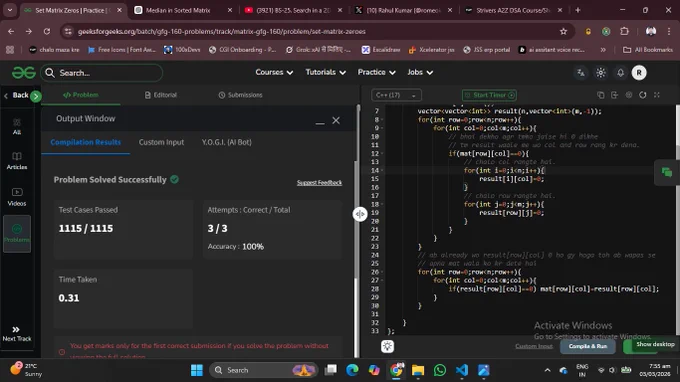Screen dimensions: 680x382
Task: Click the editor settings gear icon
Action: (629, 95)
